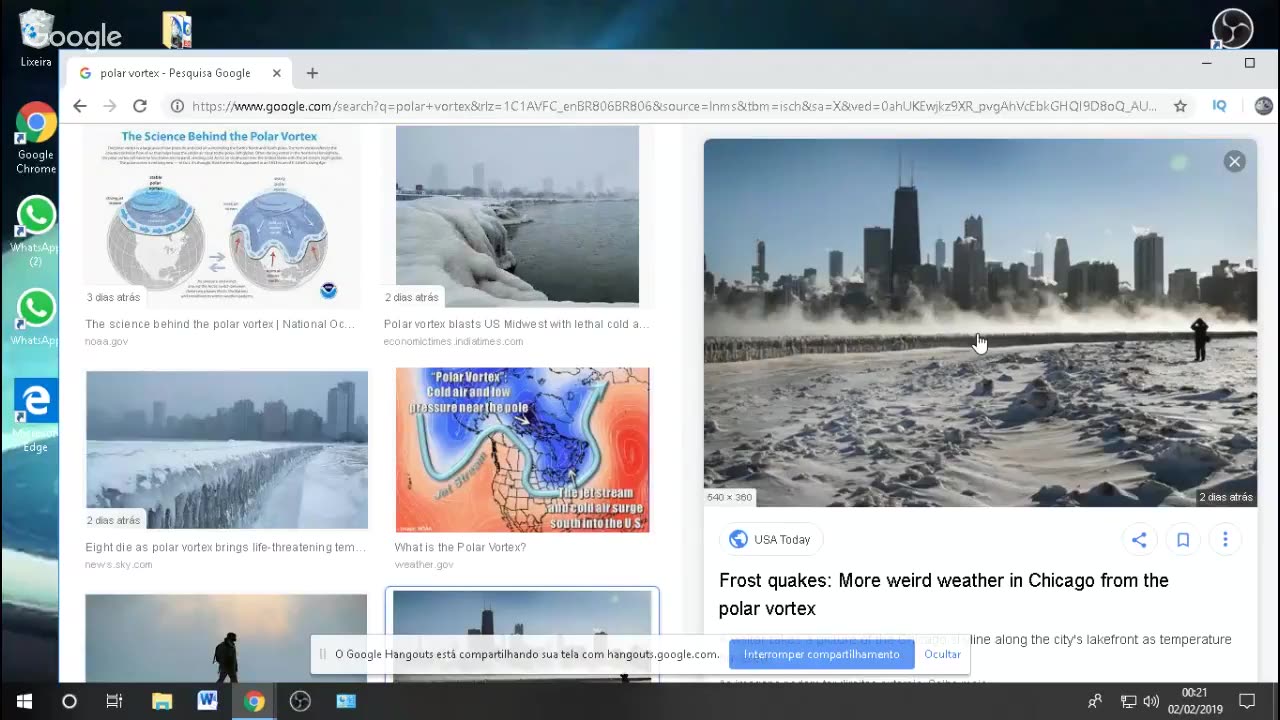Open the desktop folder icon at top
1280x720 pixels.
point(177,30)
